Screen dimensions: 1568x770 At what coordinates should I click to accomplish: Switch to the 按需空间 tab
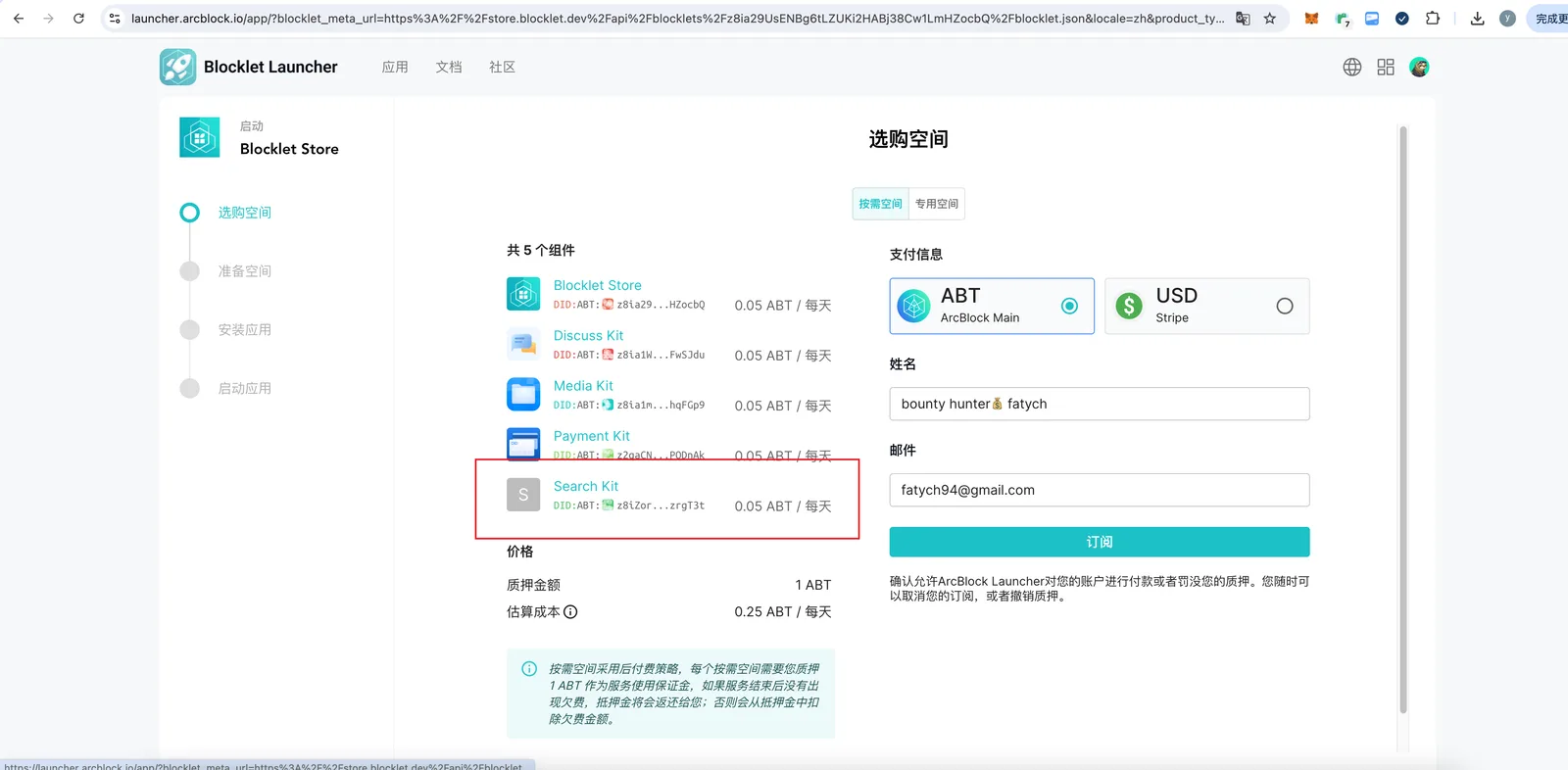(880, 204)
